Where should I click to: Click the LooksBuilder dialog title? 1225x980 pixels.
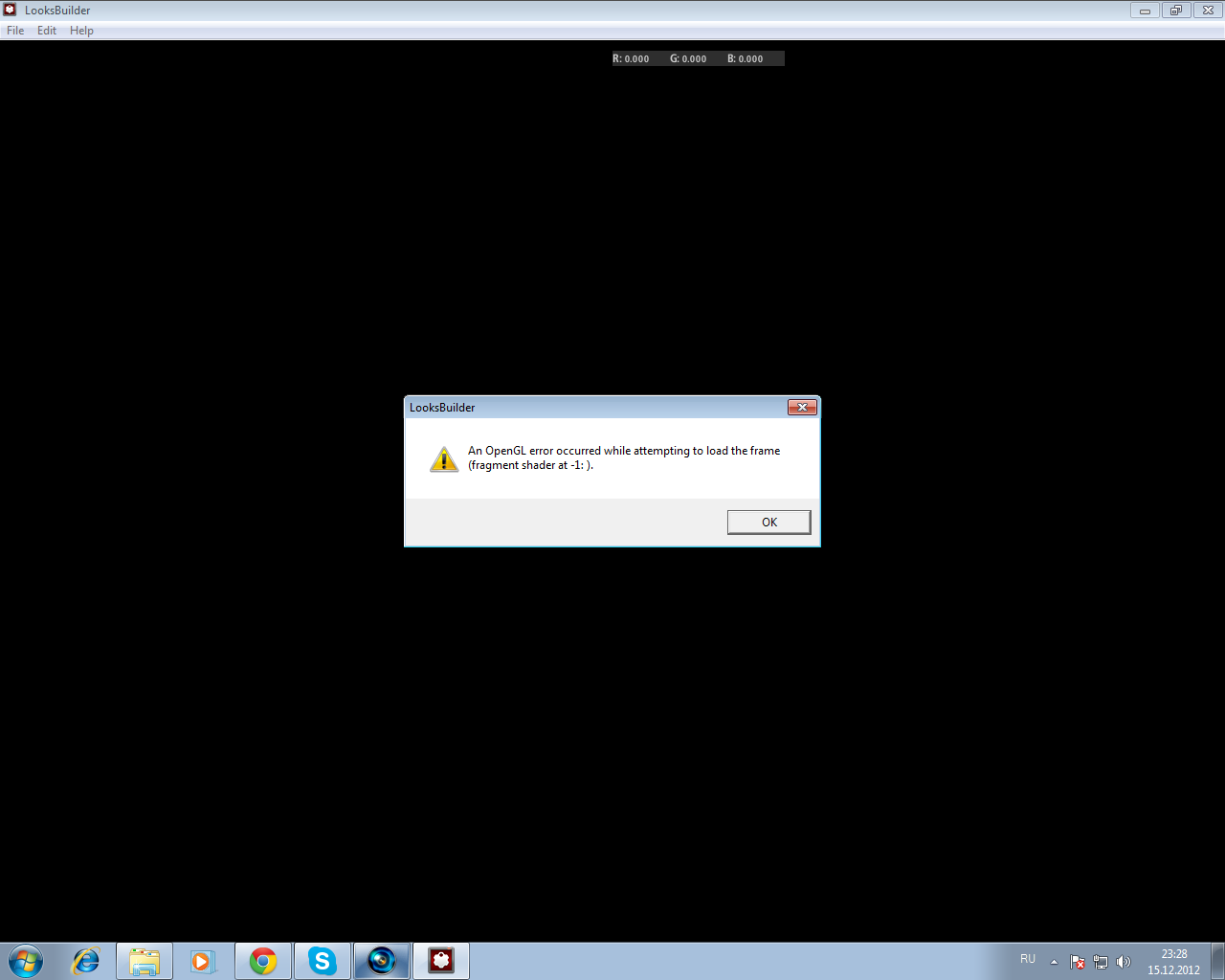(x=442, y=408)
